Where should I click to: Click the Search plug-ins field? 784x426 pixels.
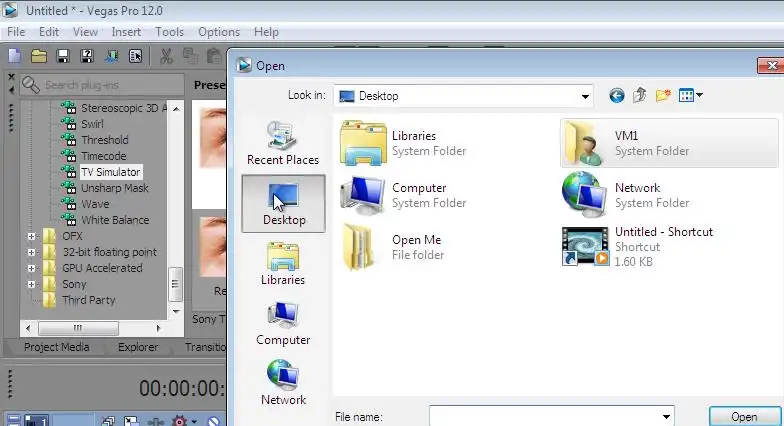click(102, 85)
